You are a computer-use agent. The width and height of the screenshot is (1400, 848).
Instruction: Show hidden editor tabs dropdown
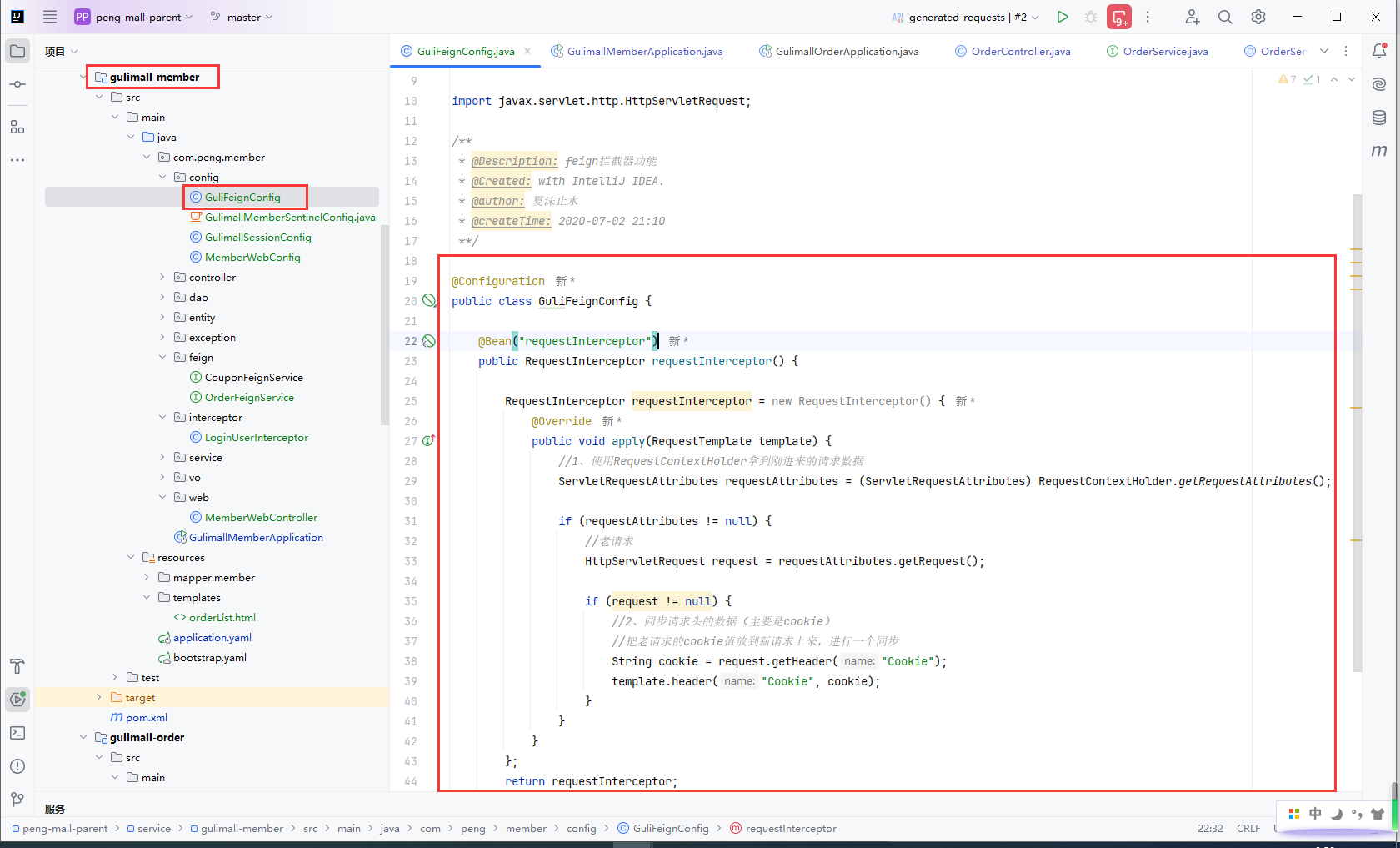[x=1324, y=51]
